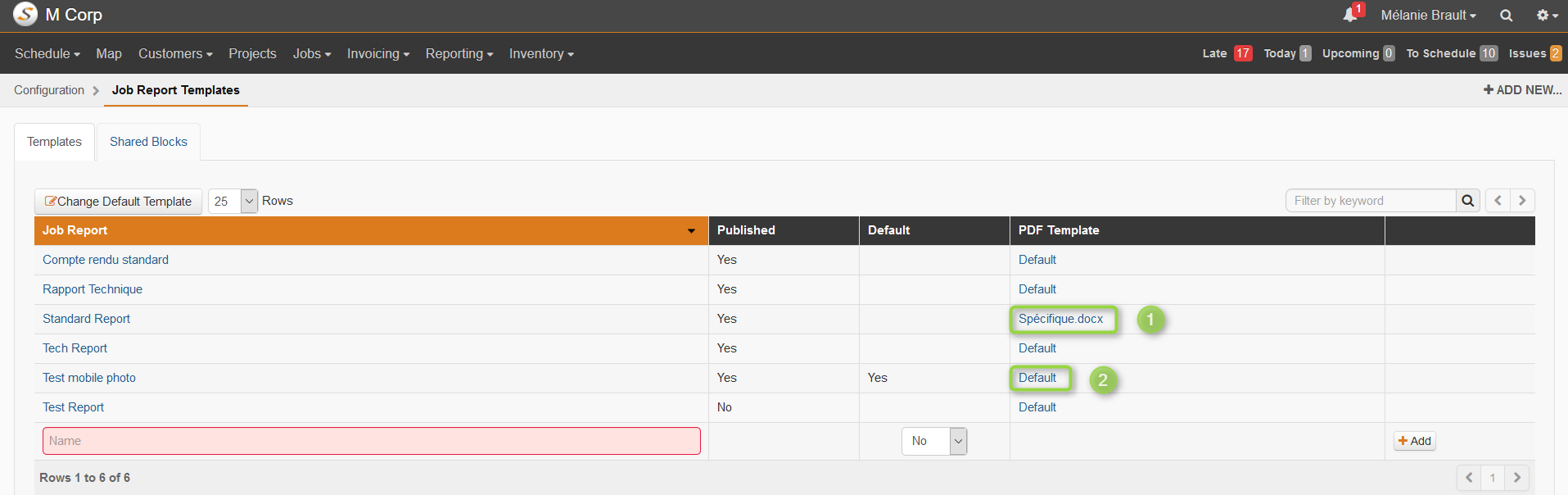Click Default PDF link for Compte rendu standard
The height and width of the screenshot is (495, 1568).
pos(1037,260)
